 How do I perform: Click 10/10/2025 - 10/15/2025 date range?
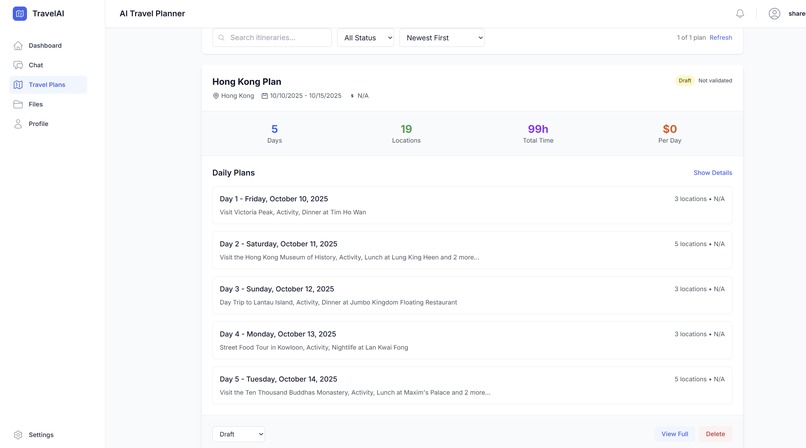(x=305, y=96)
